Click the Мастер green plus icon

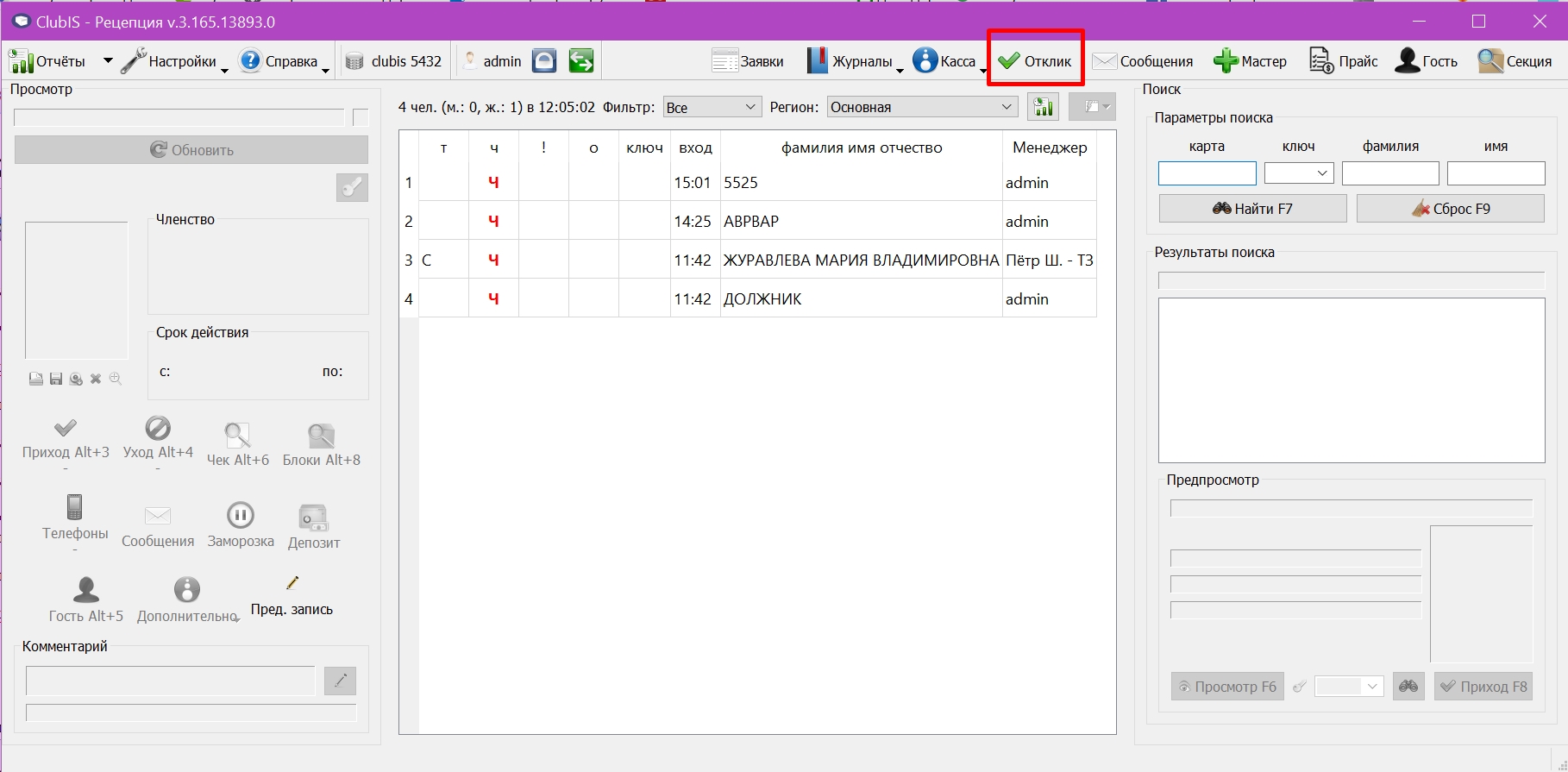pyautogui.click(x=1226, y=60)
